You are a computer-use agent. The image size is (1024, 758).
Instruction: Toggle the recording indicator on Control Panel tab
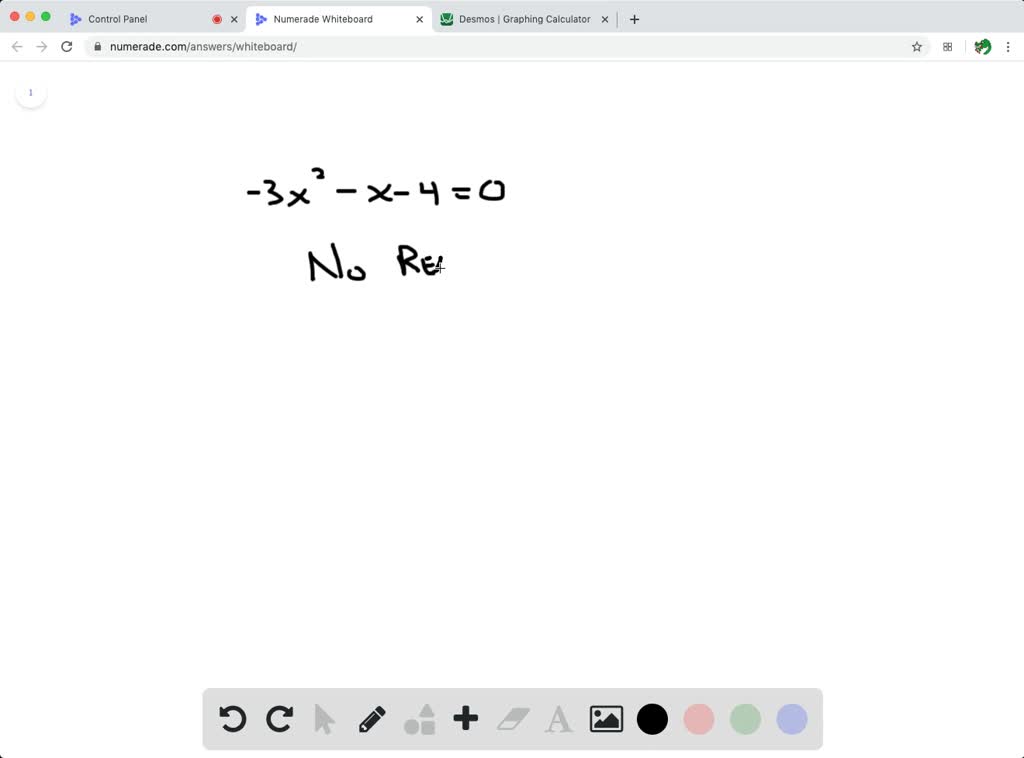217,18
